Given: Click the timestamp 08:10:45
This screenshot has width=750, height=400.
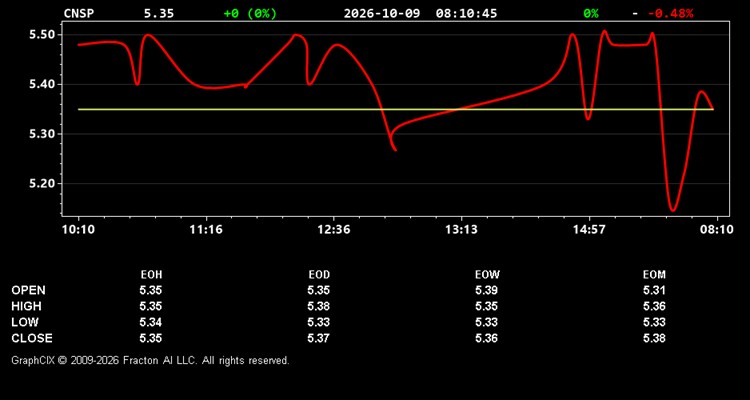Looking at the screenshot, I should pyautogui.click(x=466, y=13).
